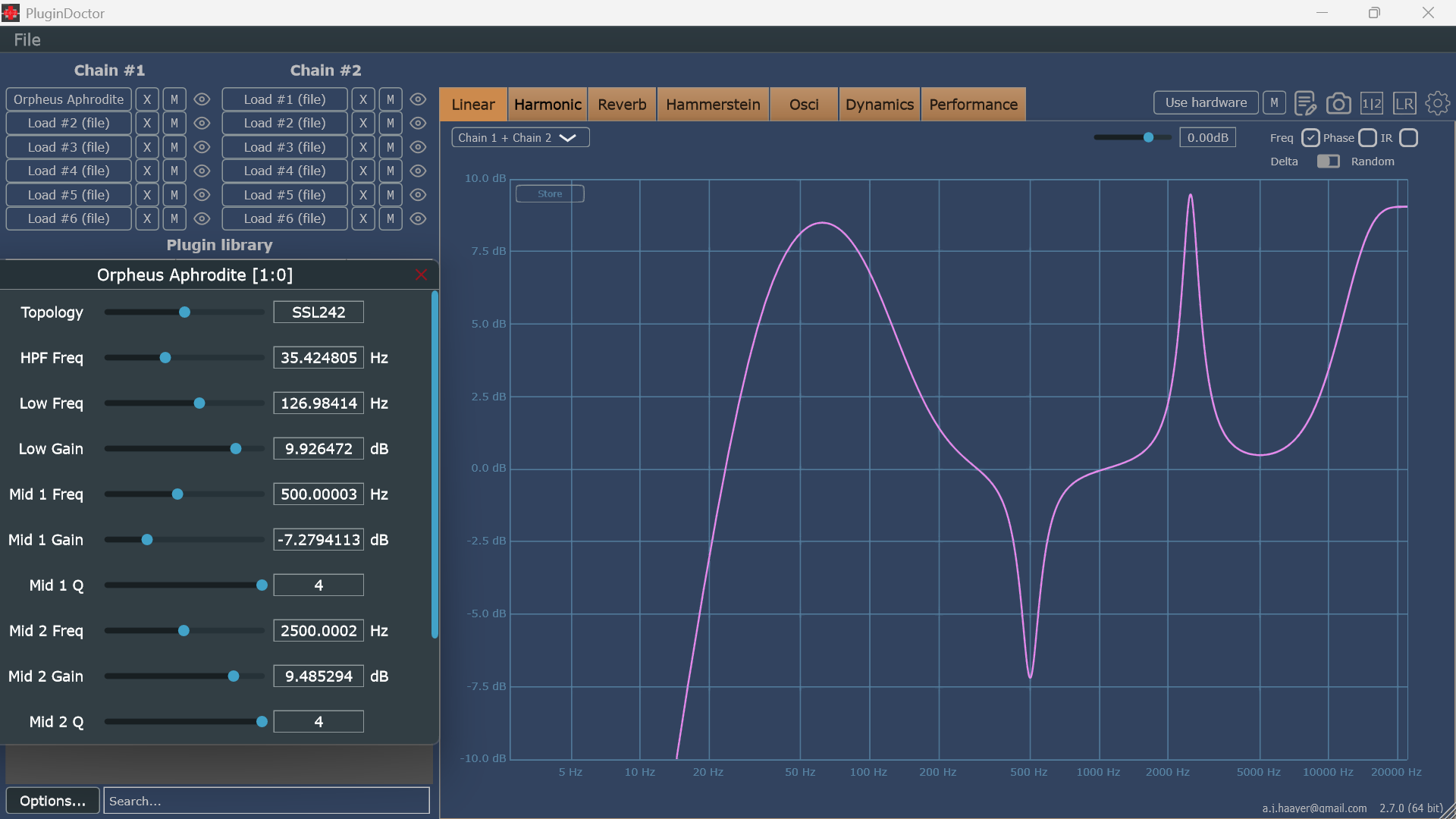Toggle eye for Orpheus Aphrodite in Chain #1
Image resolution: width=1456 pixels, height=819 pixels.
click(202, 99)
